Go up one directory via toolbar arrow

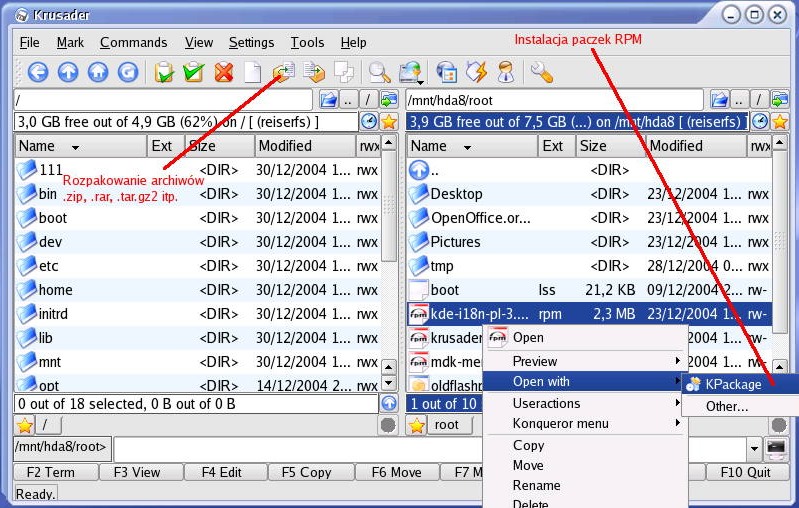[68, 72]
